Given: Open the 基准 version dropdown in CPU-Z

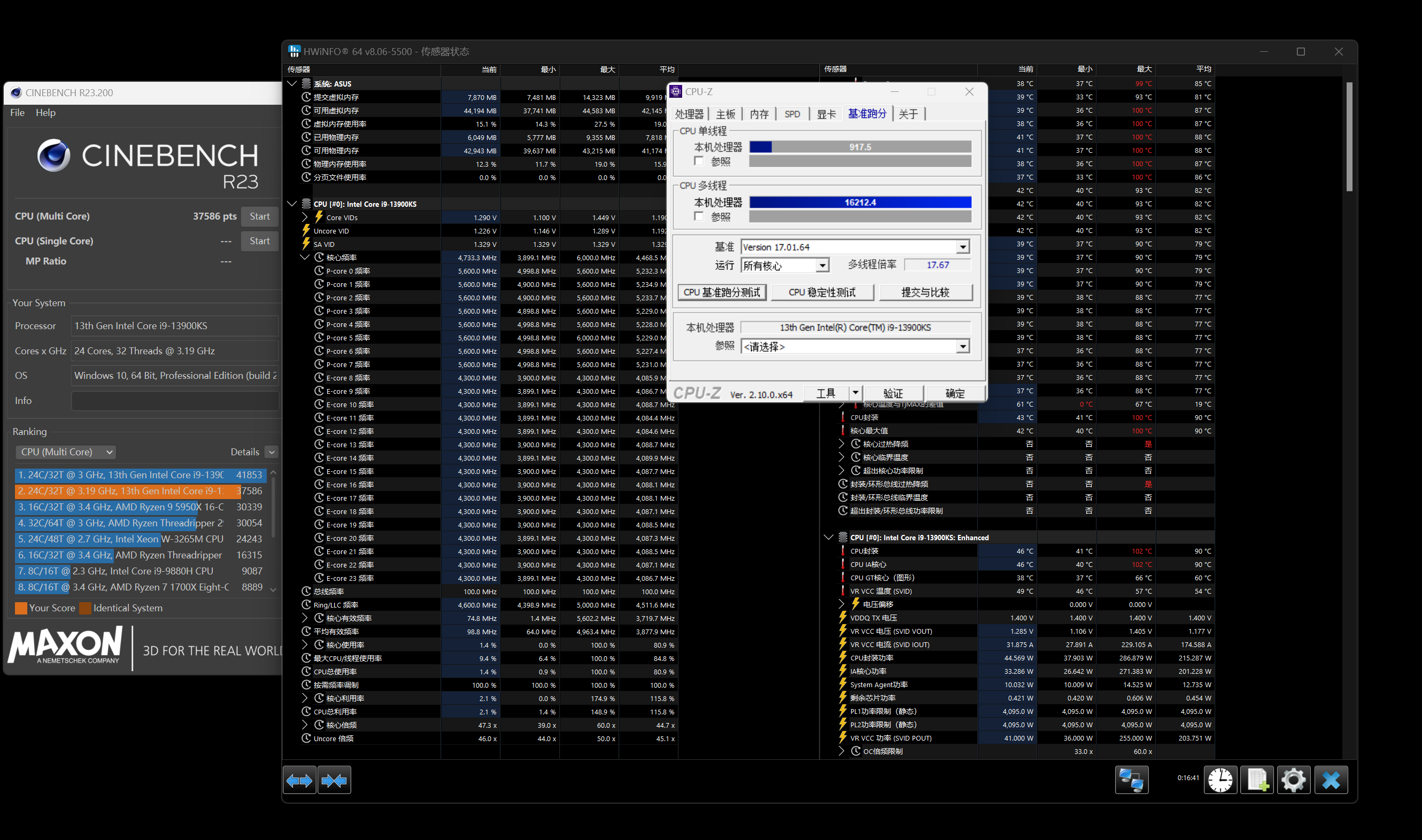Looking at the screenshot, I should (x=963, y=247).
